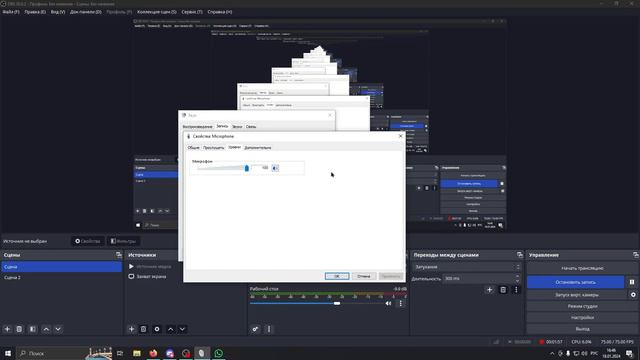This screenshot has width=640, height=360.
Task: Toggle mute in the Microphone properties dialog
Action: point(276,168)
